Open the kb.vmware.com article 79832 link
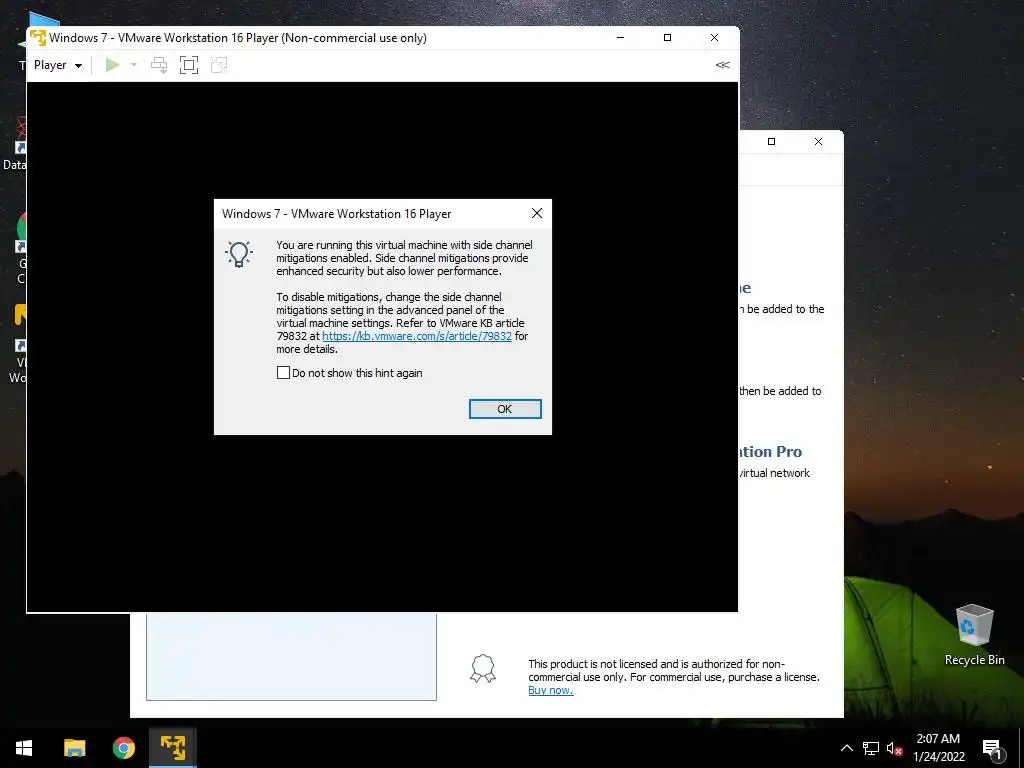Screen dimensions: 1024x768 pyautogui.click(x=417, y=336)
